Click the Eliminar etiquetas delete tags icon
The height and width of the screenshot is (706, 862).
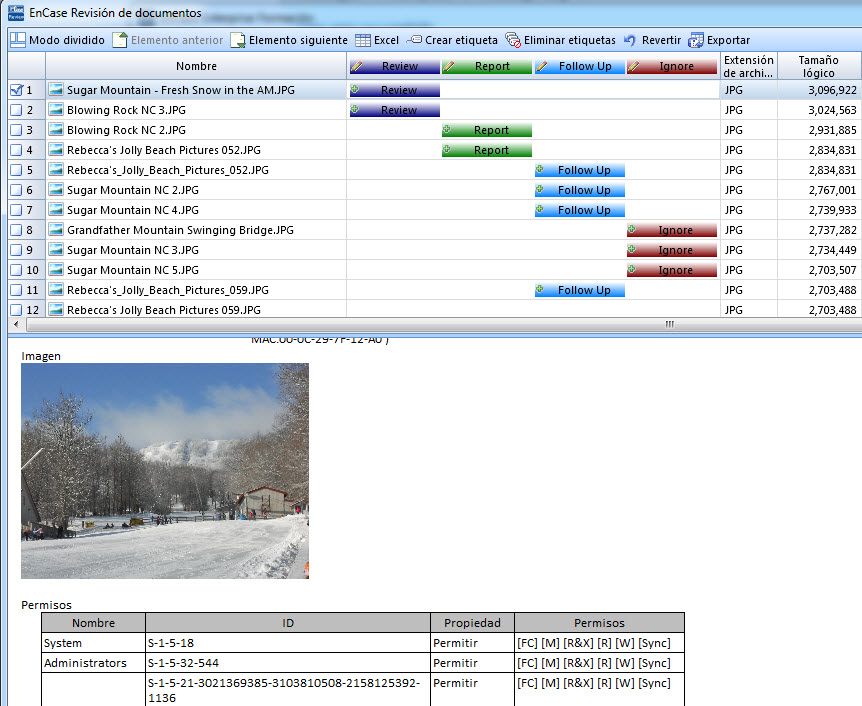tap(513, 40)
